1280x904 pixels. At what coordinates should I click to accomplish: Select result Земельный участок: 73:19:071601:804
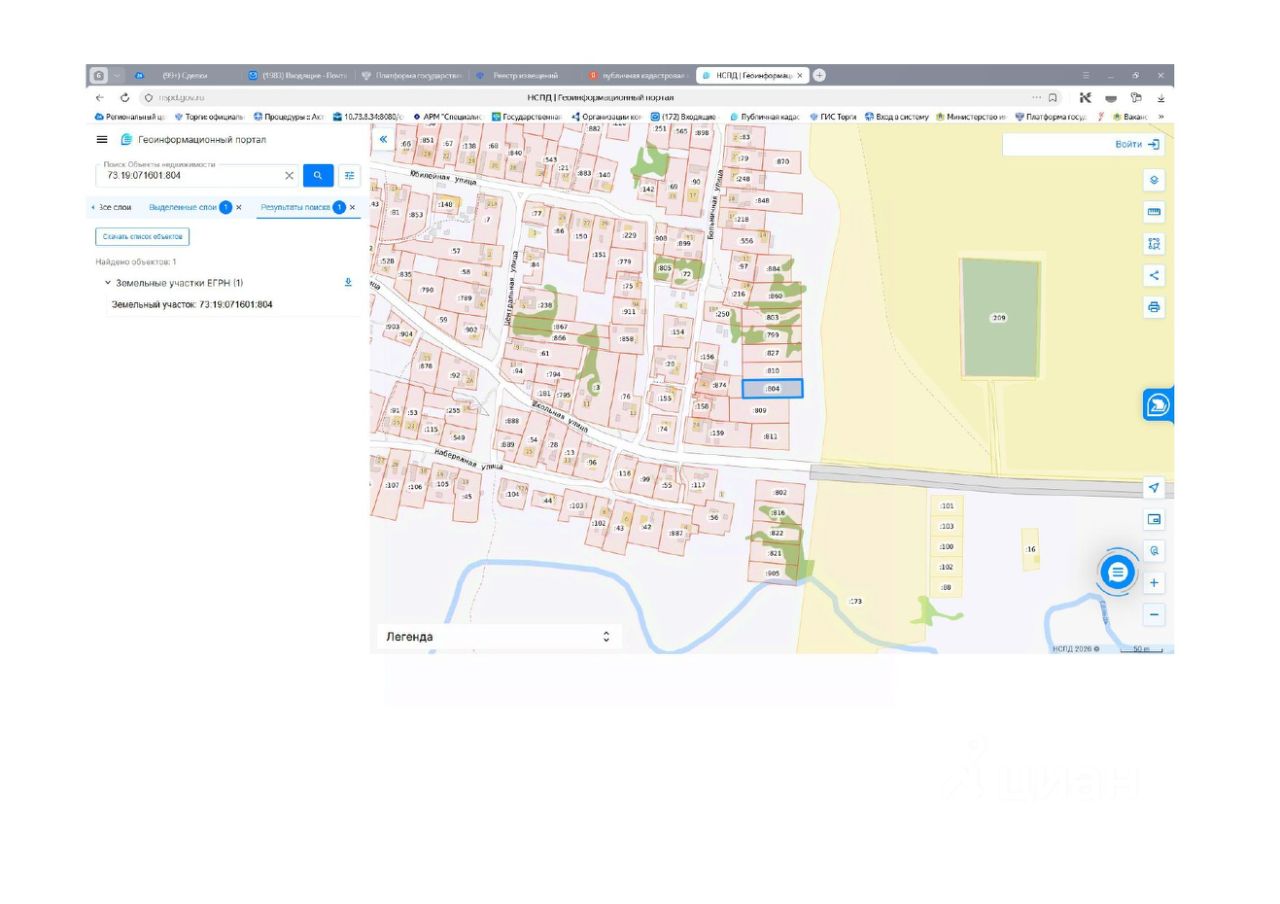click(192, 304)
